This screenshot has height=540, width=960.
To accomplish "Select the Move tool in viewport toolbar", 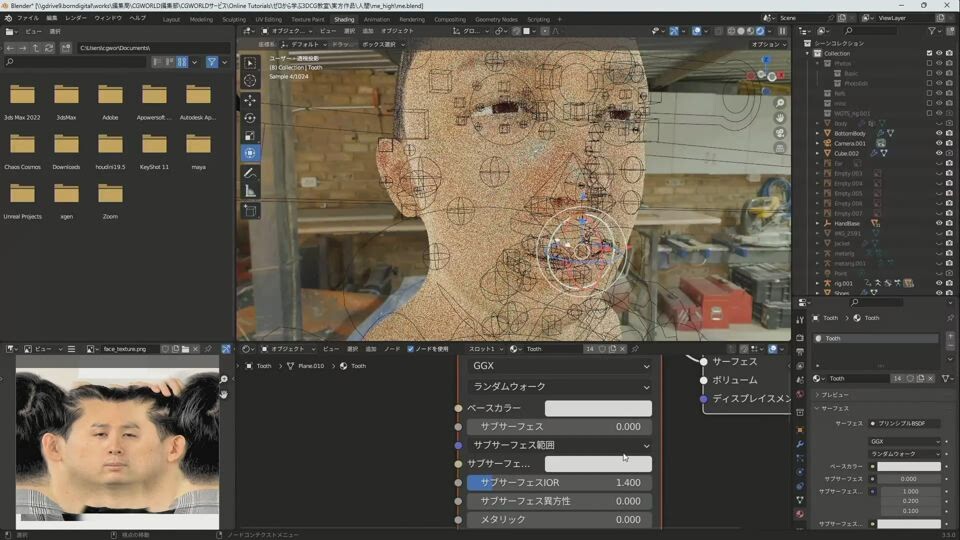I will coord(250,100).
